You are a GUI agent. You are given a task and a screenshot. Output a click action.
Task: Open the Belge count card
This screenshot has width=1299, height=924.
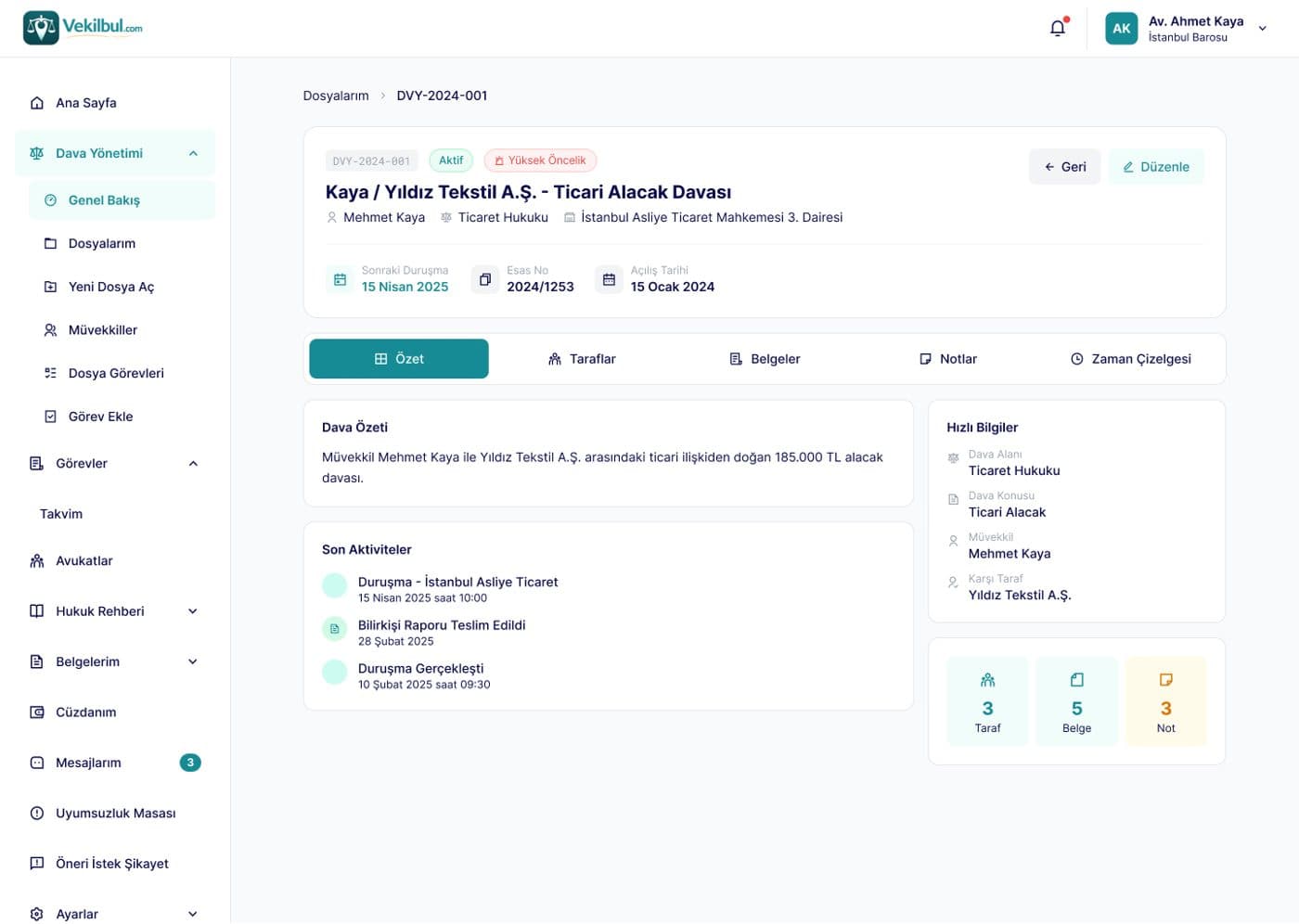click(x=1076, y=701)
